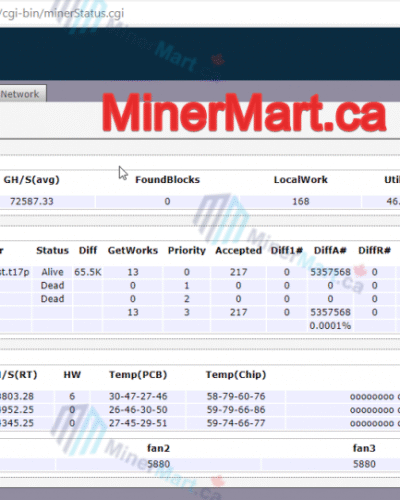The height and width of the screenshot is (500, 400).
Task: Select the Alive status cell
Action: click(x=52, y=272)
